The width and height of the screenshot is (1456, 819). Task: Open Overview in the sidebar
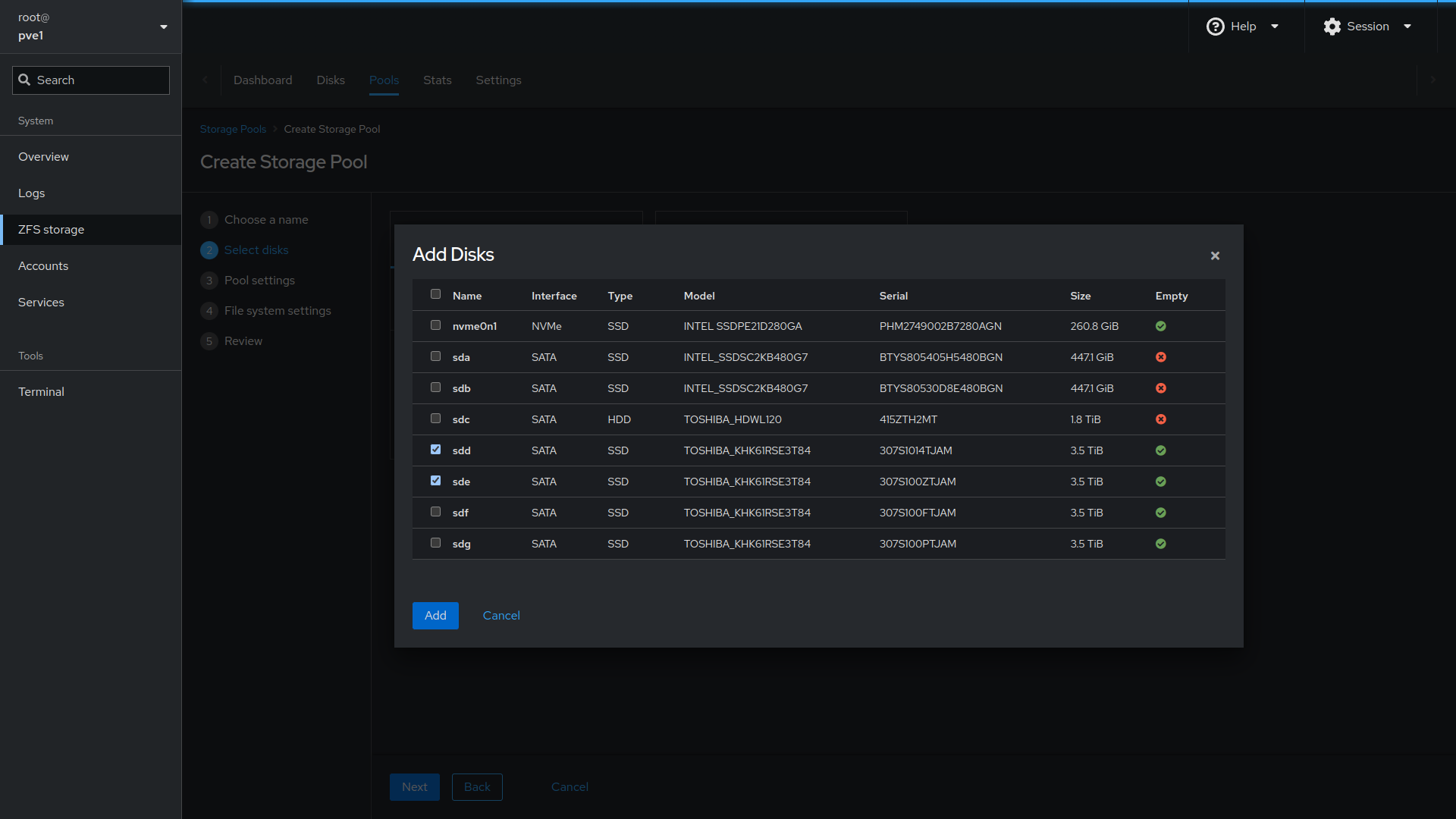[91, 157]
